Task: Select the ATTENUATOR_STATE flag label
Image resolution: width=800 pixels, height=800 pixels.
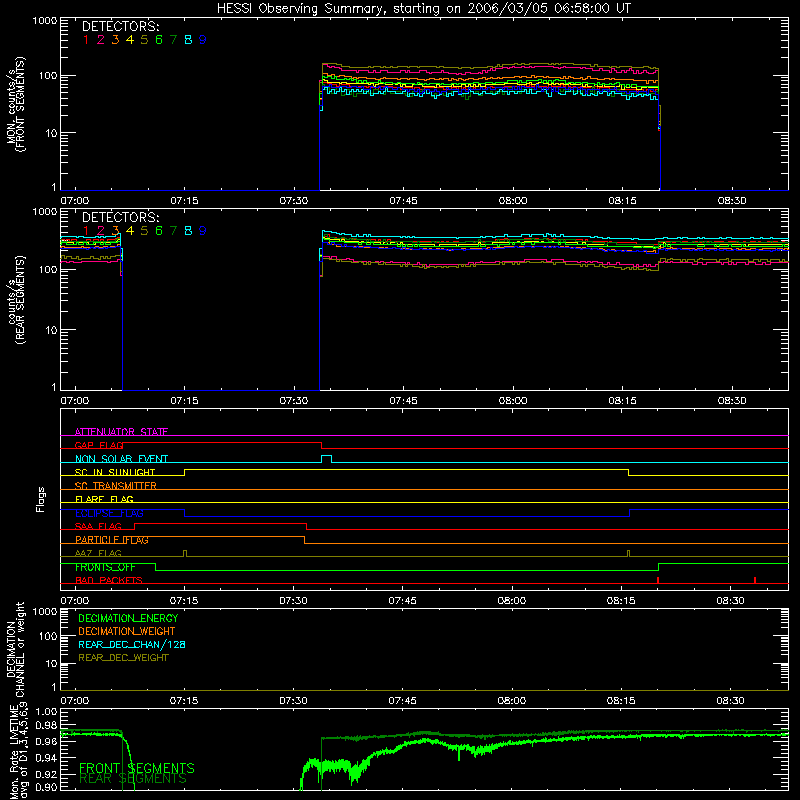Action: (121, 432)
